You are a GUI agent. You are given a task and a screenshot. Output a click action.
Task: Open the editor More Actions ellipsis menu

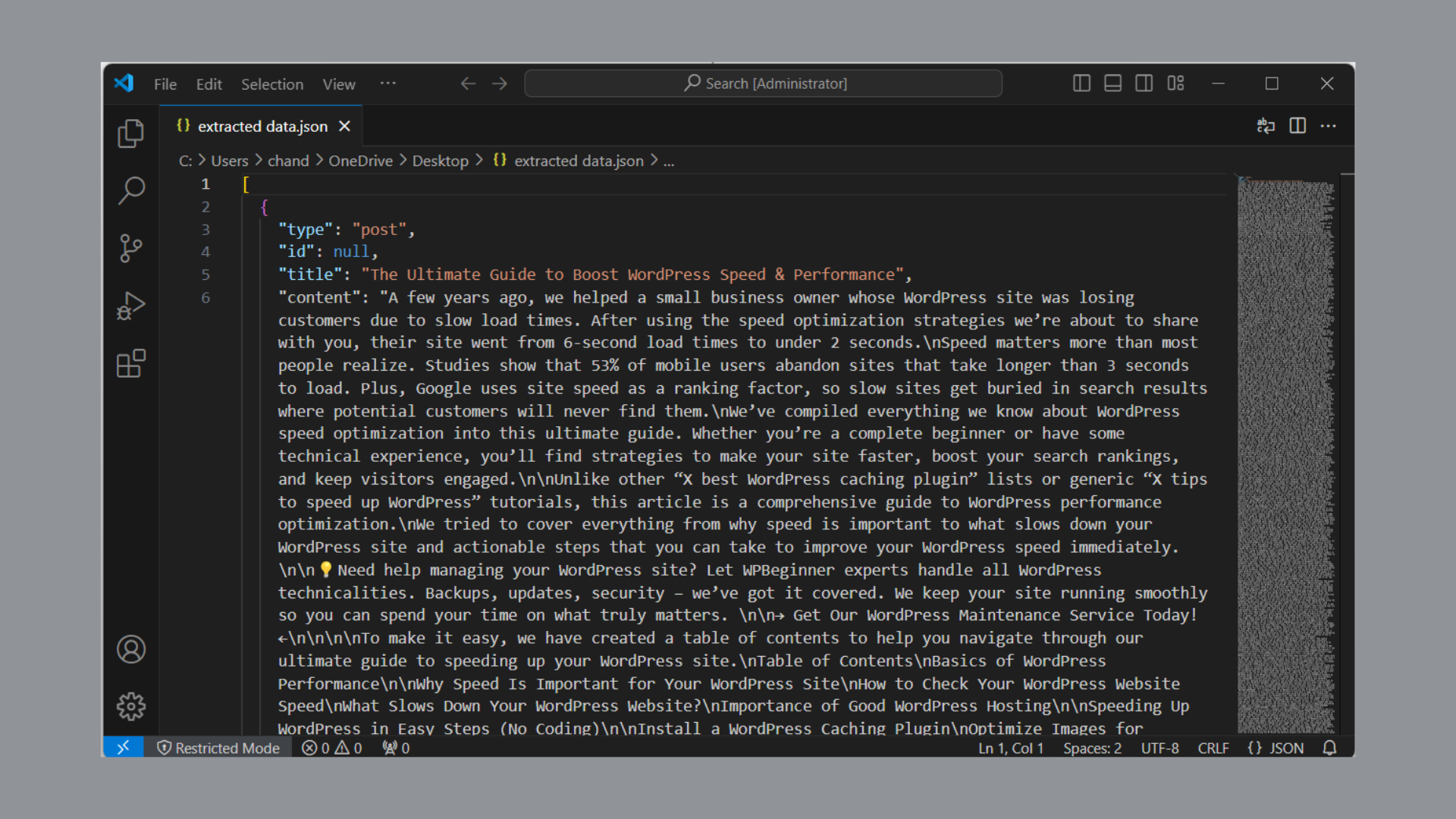point(1329,126)
